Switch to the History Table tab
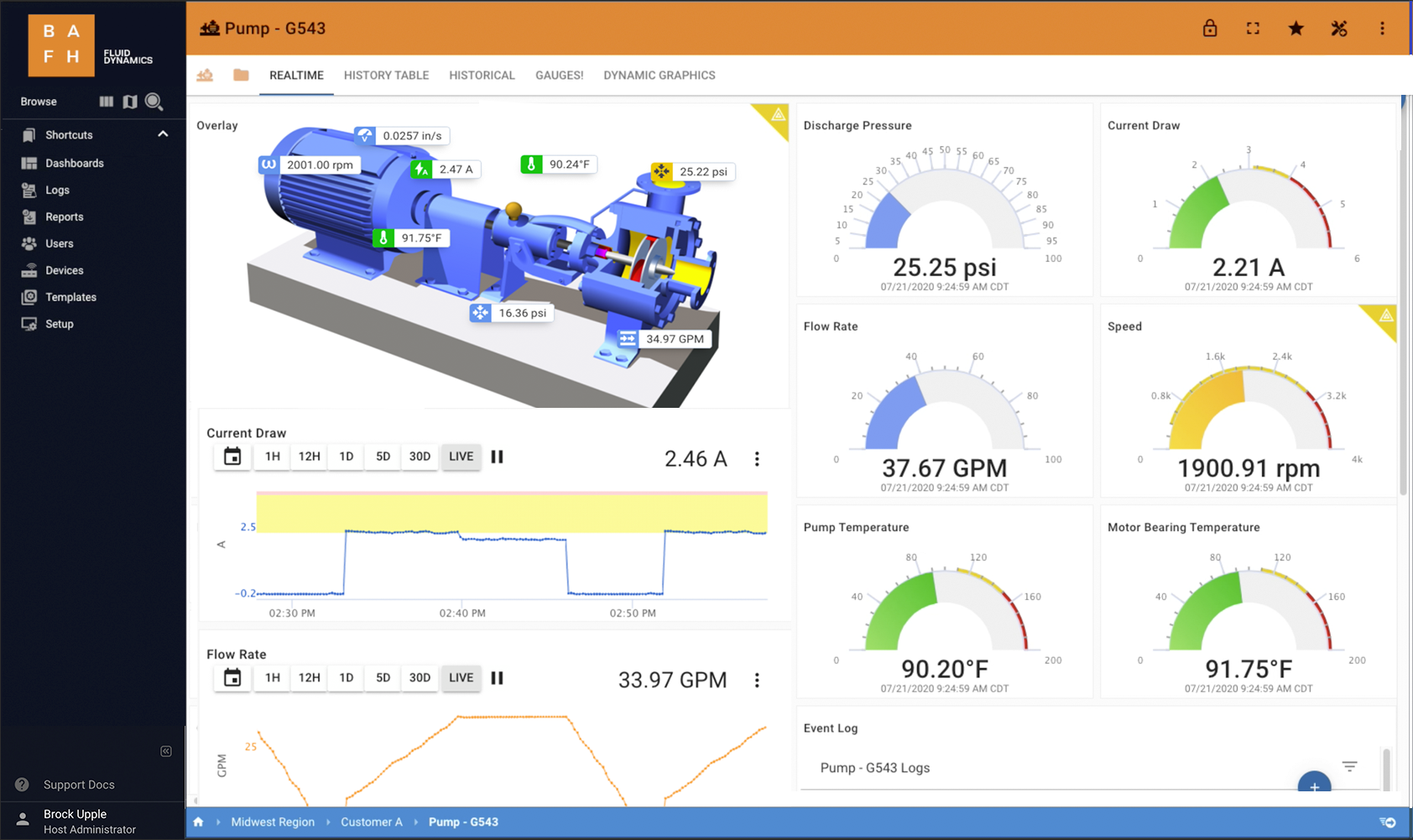1413x840 pixels. [386, 76]
